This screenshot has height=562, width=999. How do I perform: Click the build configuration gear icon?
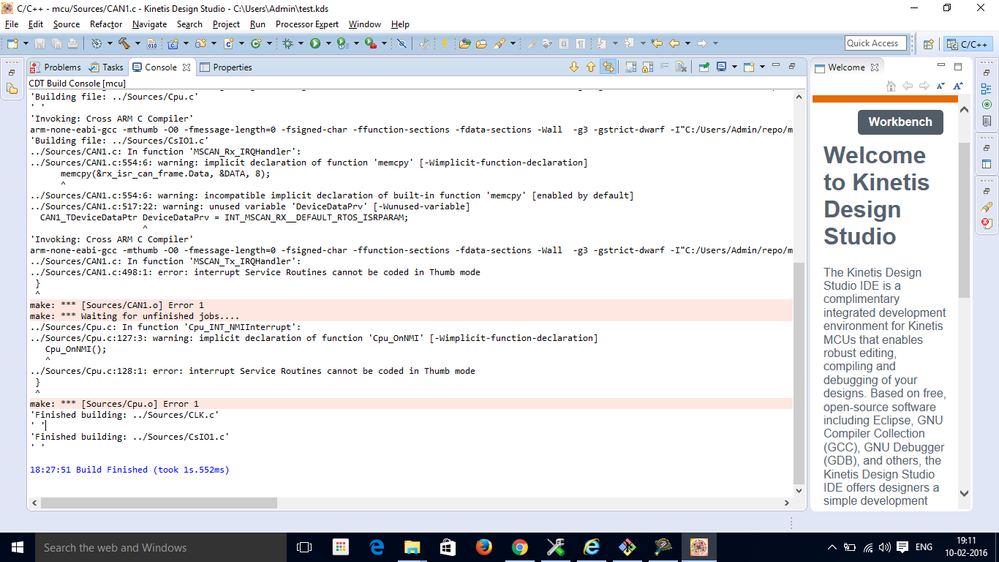(x=96, y=43)
